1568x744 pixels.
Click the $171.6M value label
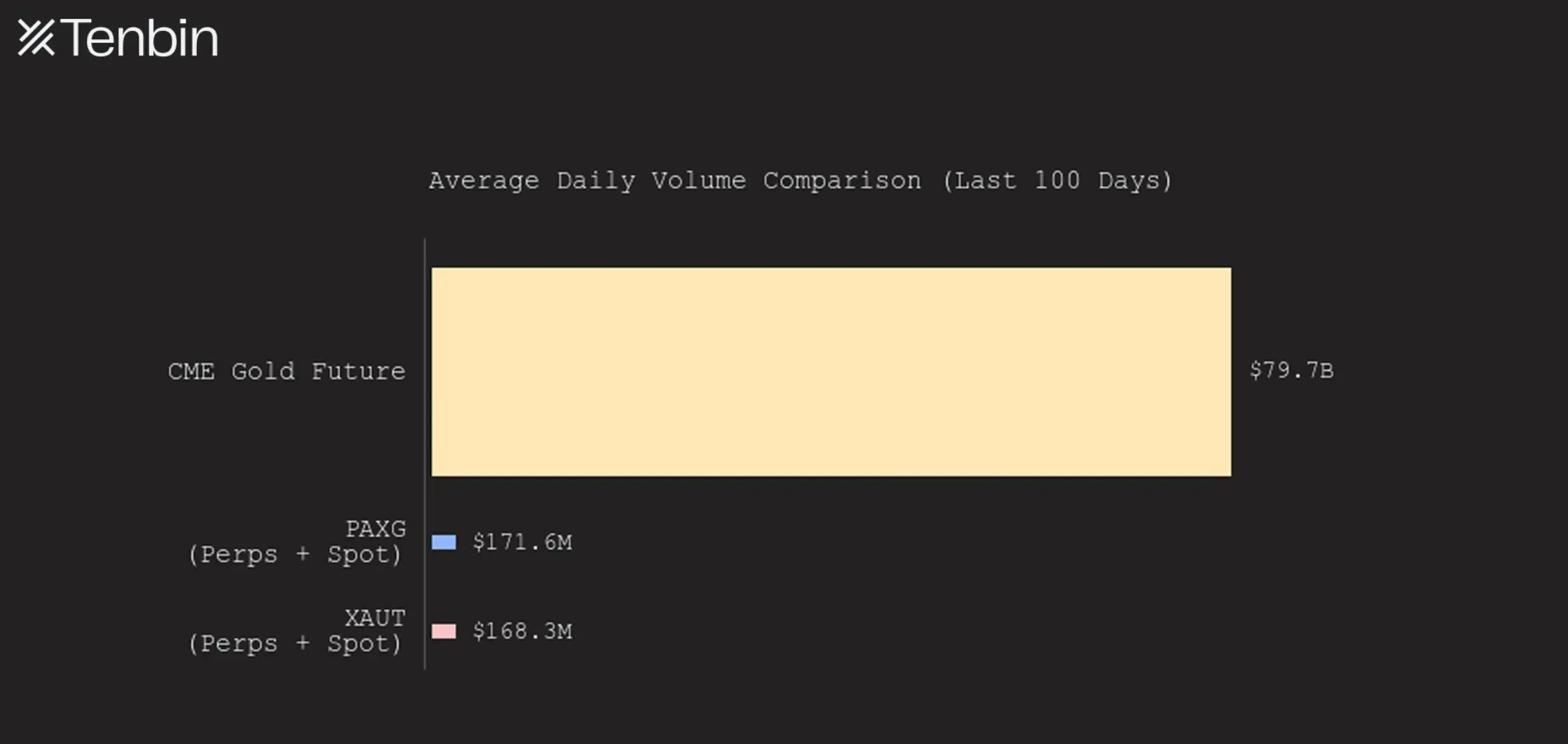522,542
